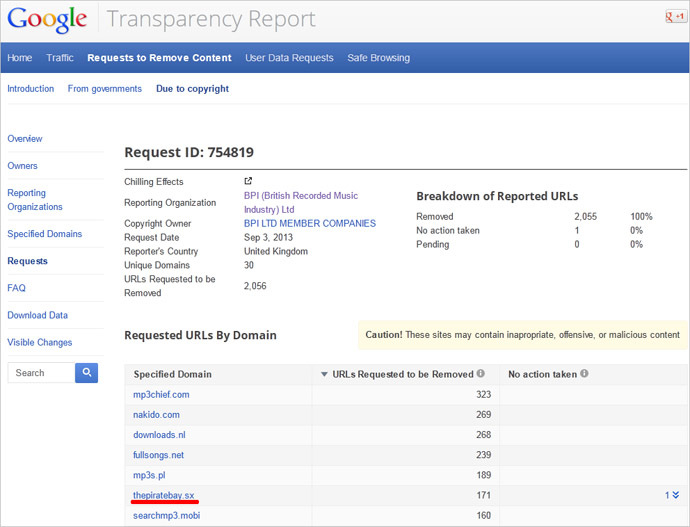Click the 171 count for thepiratebay.sx

pyautogui.click(x=483, y=495)
